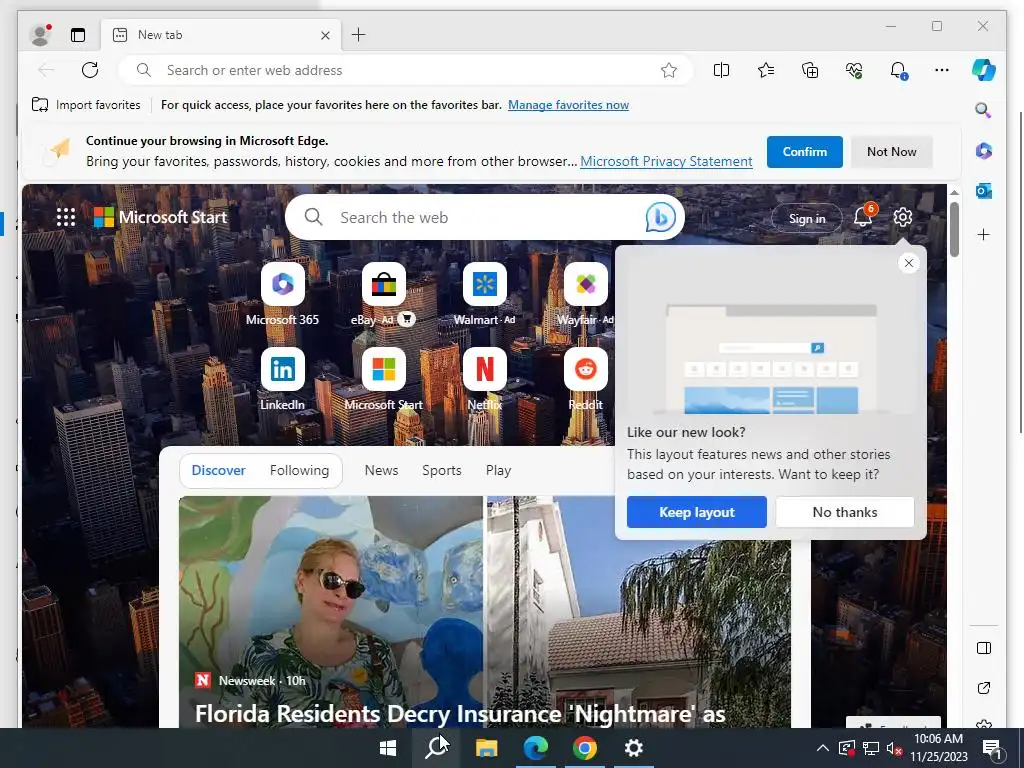Click No thanks button

tap(844, 512)
